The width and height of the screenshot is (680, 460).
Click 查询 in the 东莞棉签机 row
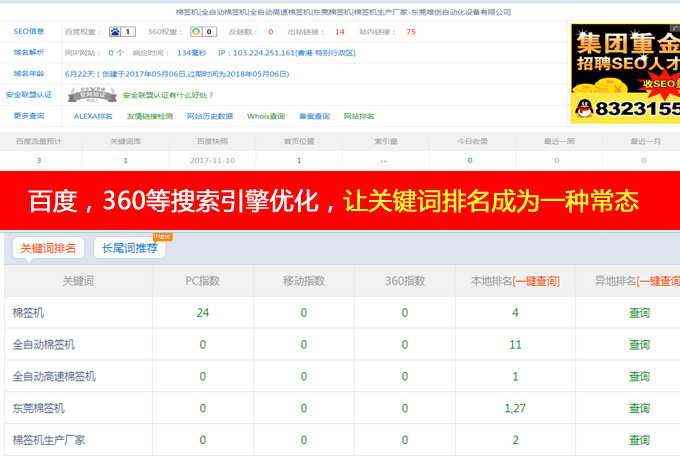pyautogui.click(x=640, y=408)
